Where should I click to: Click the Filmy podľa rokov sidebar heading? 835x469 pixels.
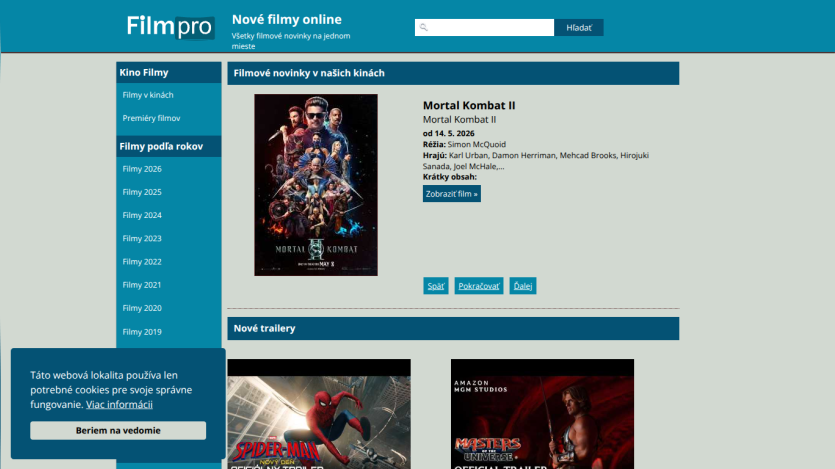click(169, 146)
